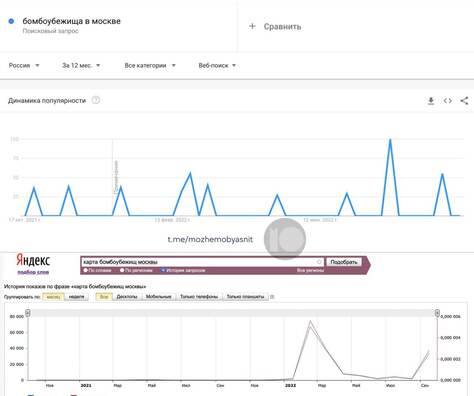Image resolution: width=474 pixels, height=396 pixels.
Task: Edit the бомбоубежища в москве search term
Action: (x=71, y=21)
